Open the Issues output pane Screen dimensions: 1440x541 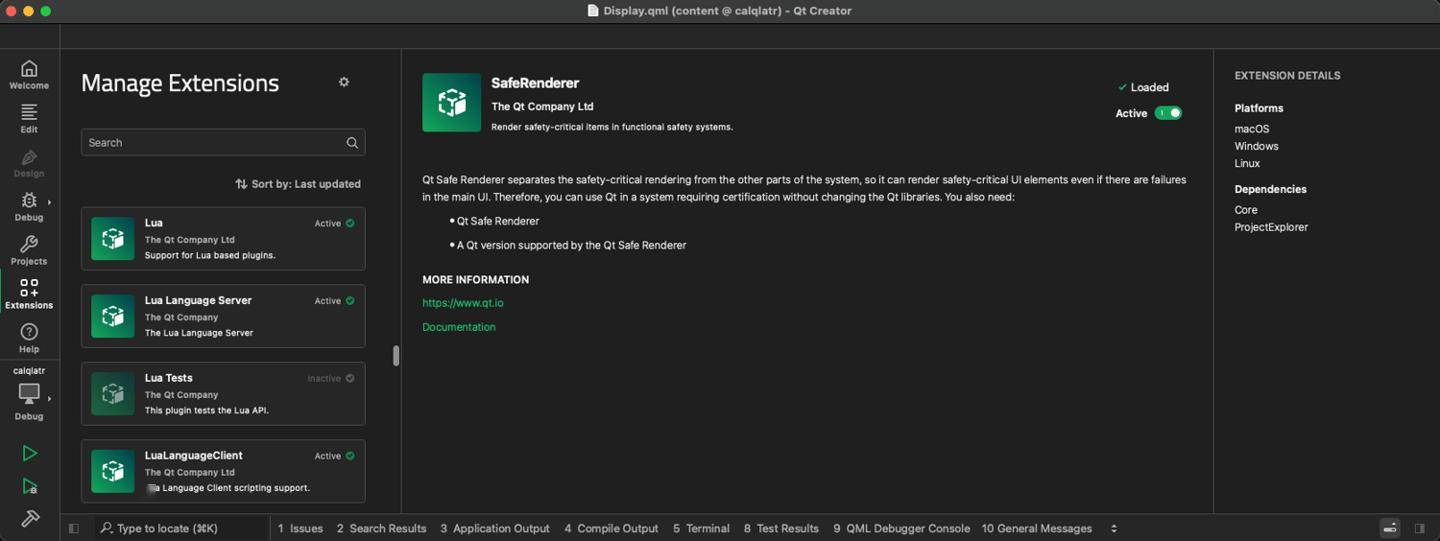coord(300,528)
